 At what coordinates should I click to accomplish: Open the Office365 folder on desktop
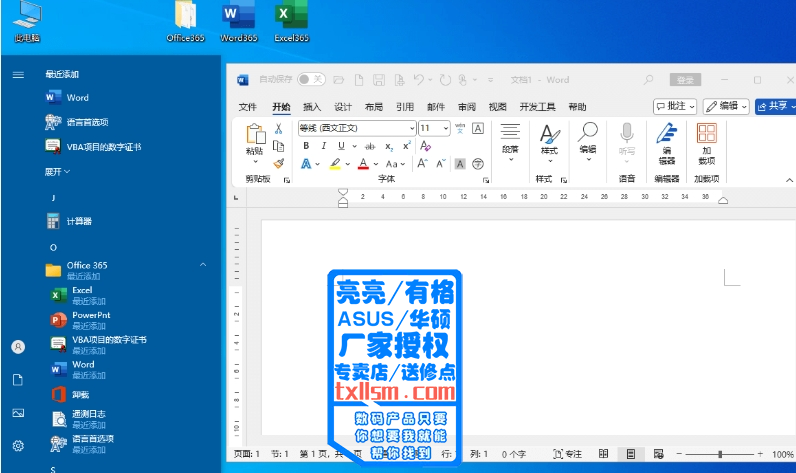coord(185,21)
